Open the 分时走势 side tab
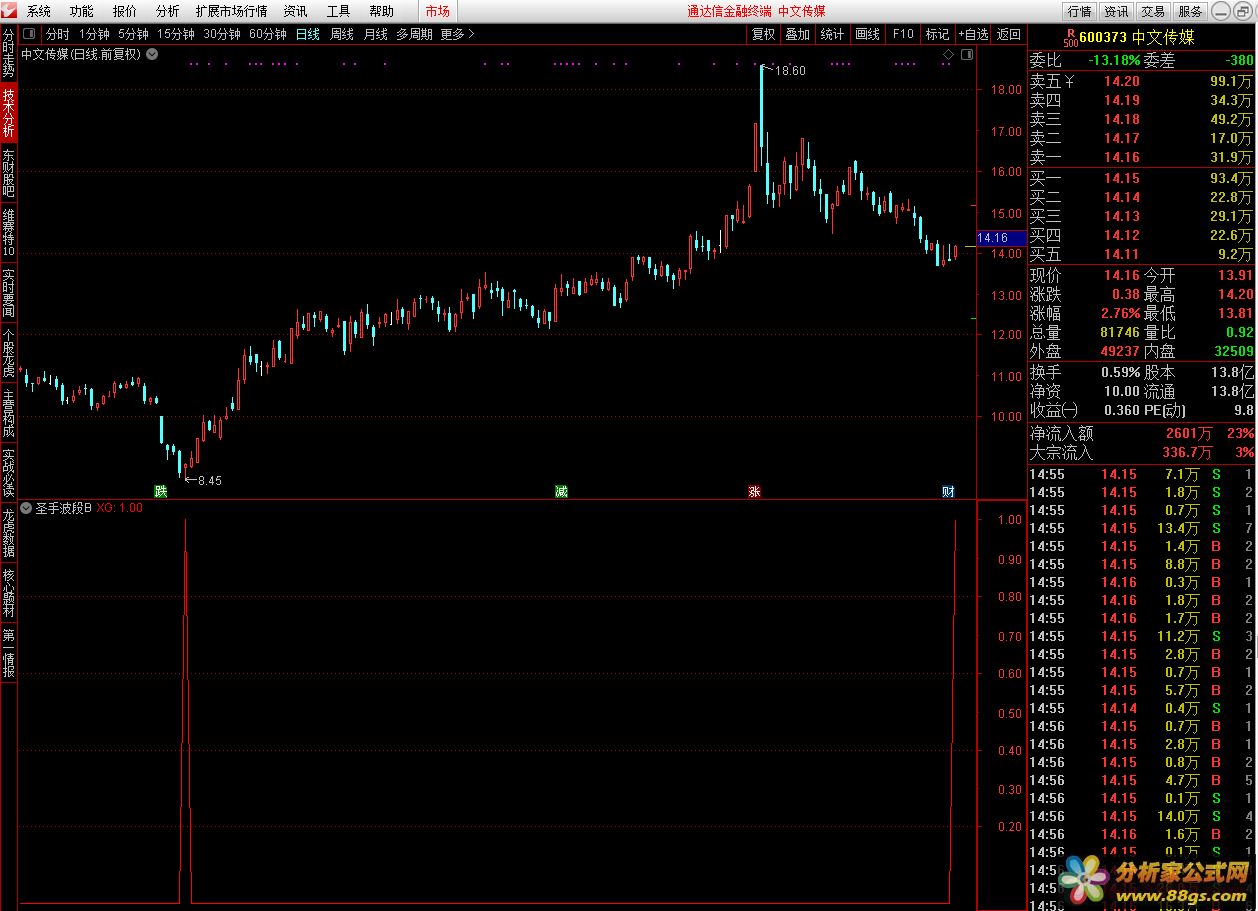 pos(8,55)
